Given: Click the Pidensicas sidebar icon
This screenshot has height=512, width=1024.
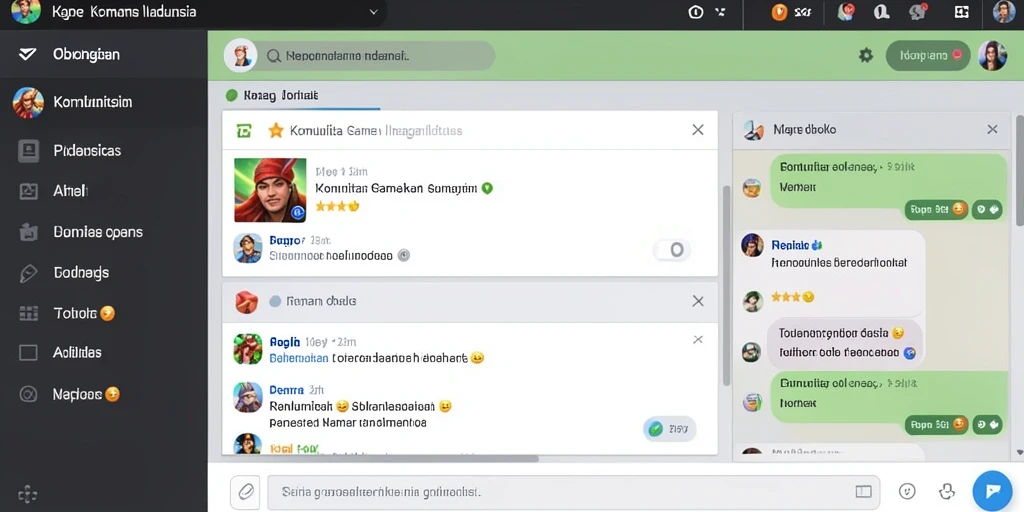Looking at the screenshot, I should coord(29,150).
